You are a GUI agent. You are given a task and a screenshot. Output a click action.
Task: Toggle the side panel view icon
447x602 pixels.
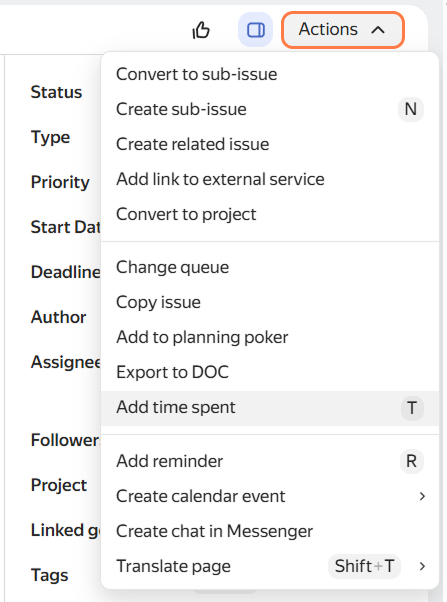coord(255,30)
